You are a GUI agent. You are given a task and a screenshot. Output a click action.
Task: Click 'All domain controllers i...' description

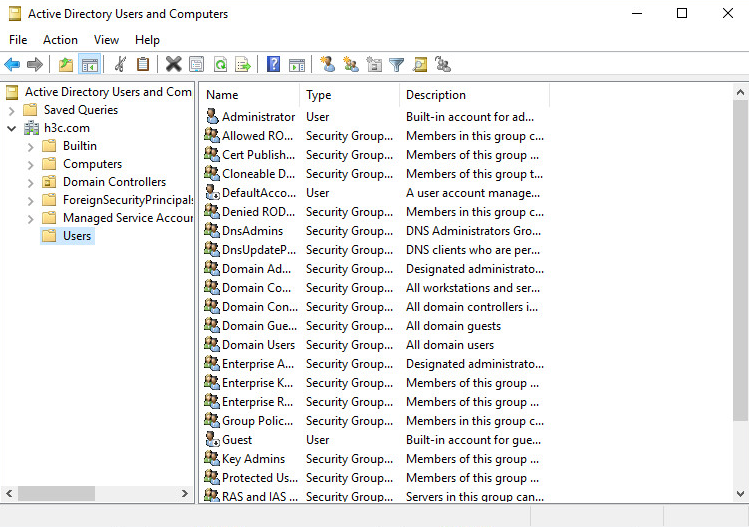471,307
